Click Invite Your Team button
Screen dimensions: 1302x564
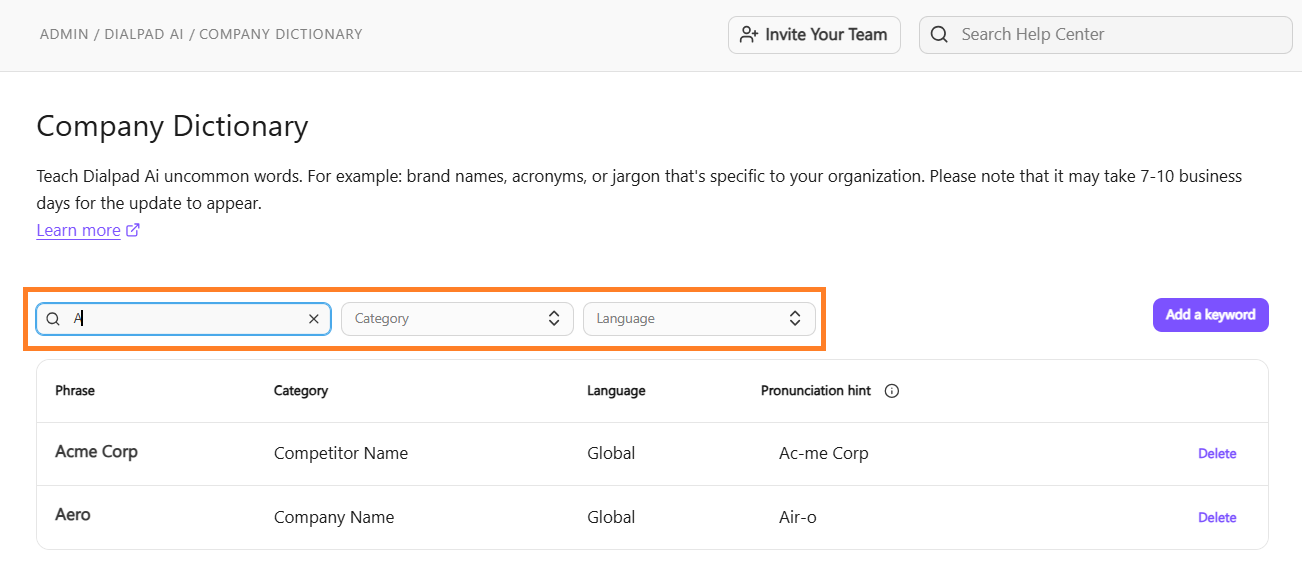coord(814,34)
